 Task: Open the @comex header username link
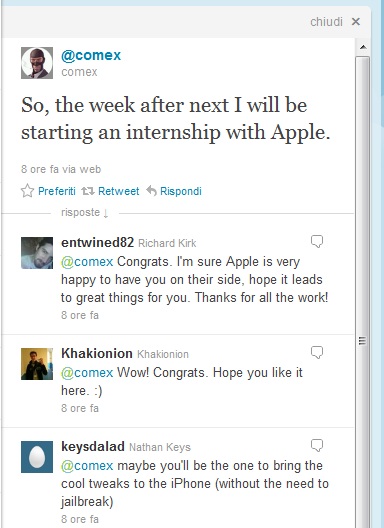click(x=91, y=55)
